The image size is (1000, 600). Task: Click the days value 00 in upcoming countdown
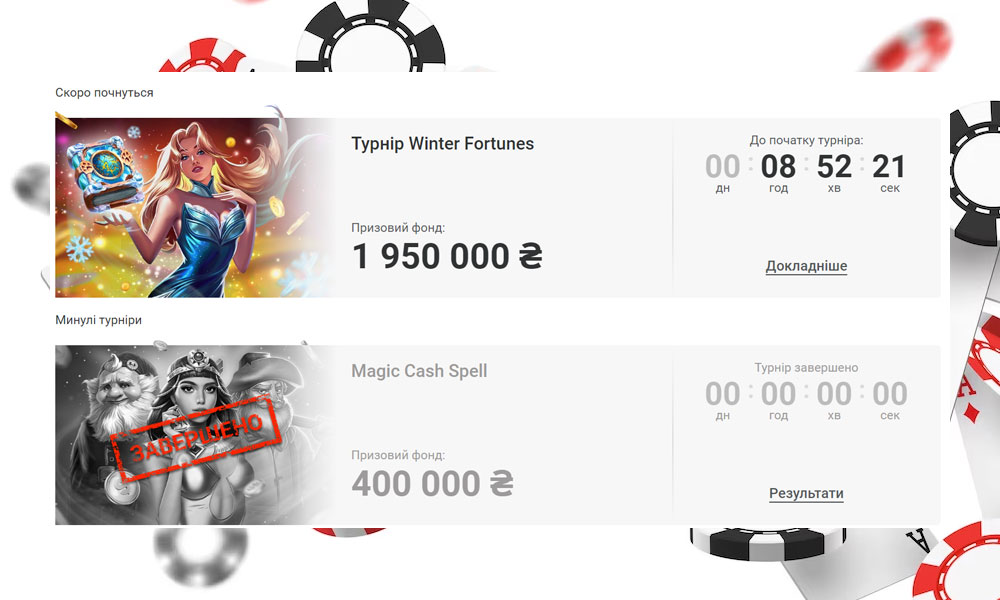coord(723,167)
